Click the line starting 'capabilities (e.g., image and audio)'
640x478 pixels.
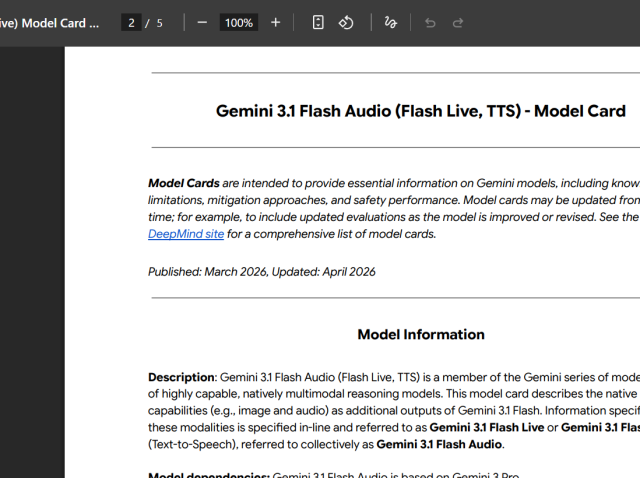(394, 411)
